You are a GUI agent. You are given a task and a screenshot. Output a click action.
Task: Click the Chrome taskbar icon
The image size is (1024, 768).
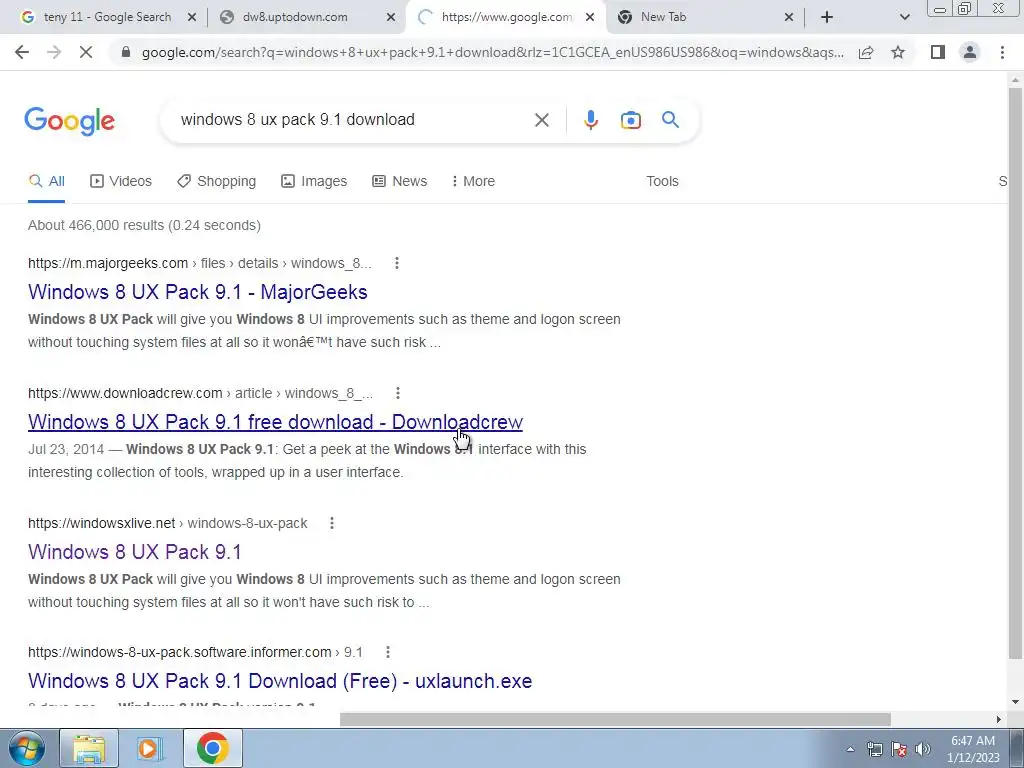[212, 748]
